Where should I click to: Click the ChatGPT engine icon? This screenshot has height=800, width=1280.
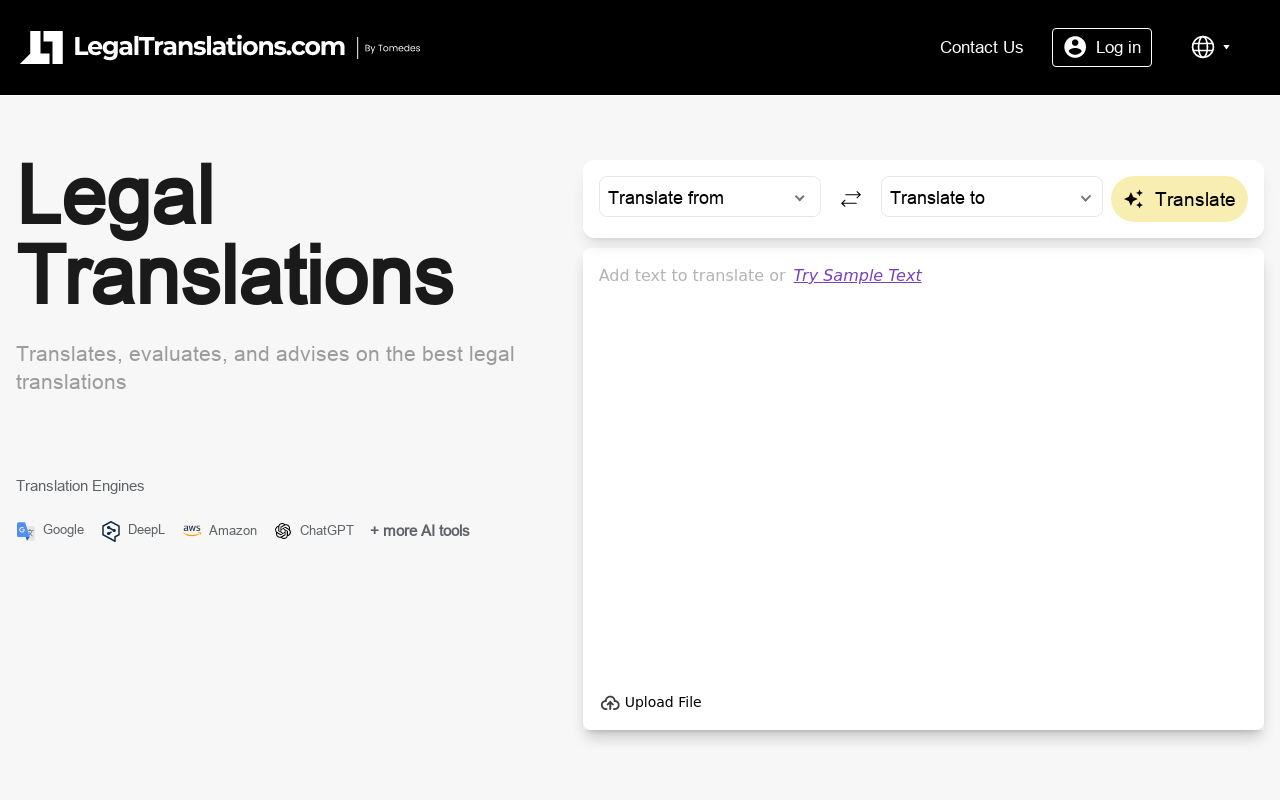tap(283, 531)
